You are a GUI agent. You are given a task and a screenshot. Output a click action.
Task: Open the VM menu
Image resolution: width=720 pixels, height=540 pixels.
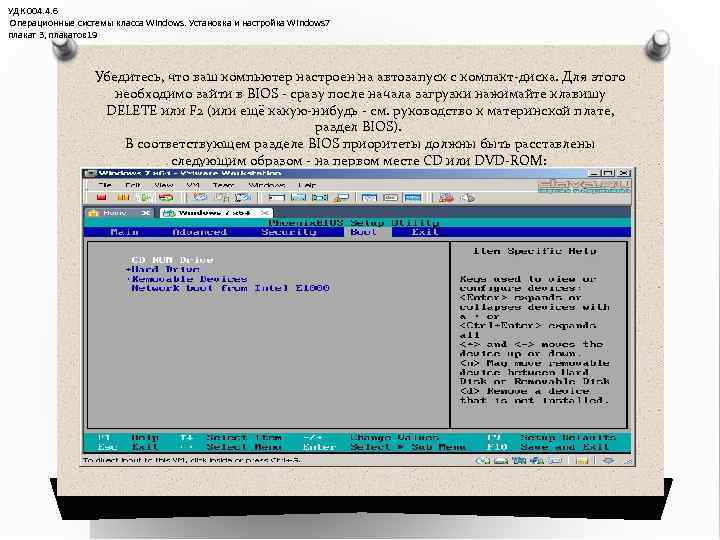click(192, 185)
